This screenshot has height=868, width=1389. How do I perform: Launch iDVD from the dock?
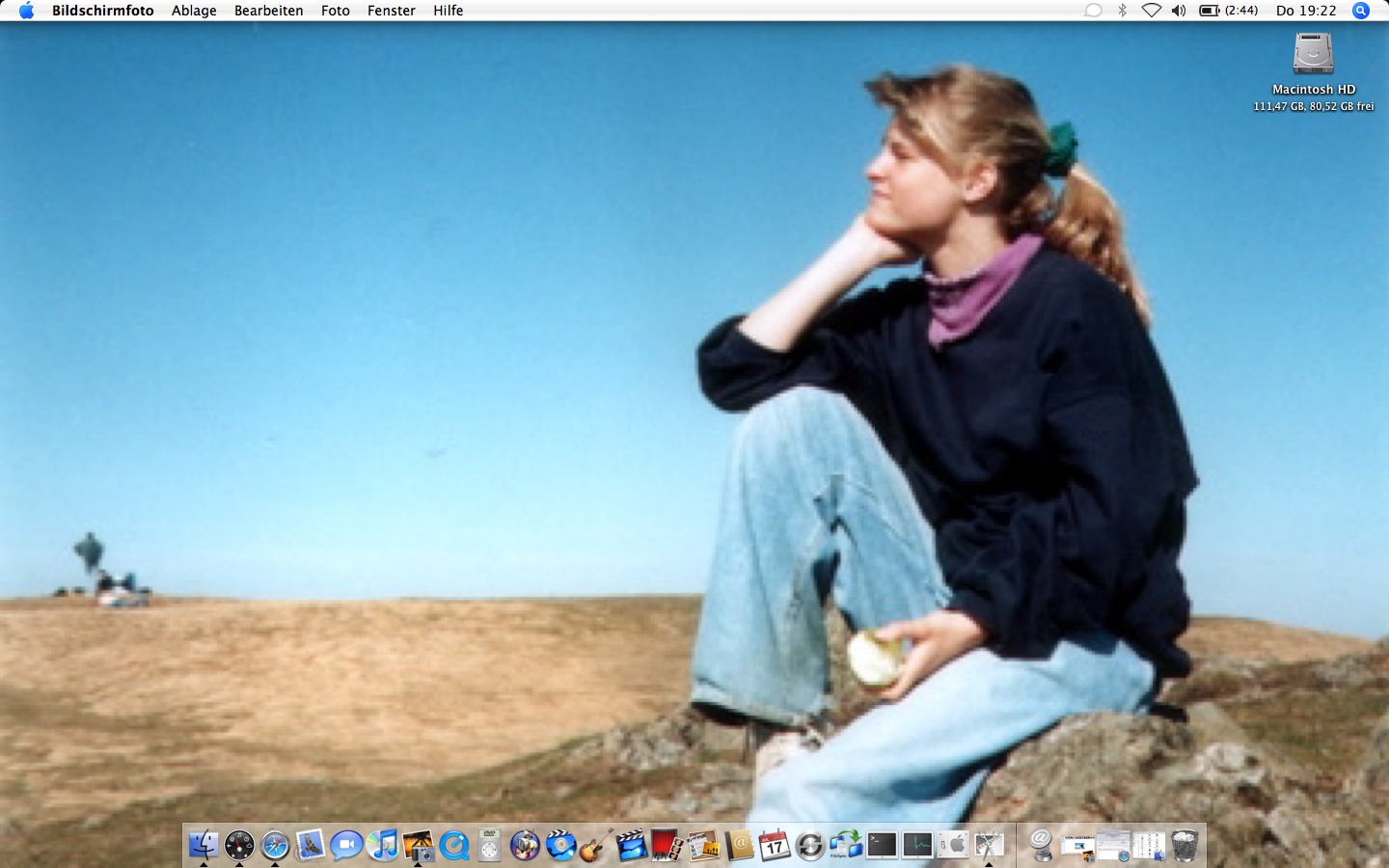[x=560, y=846]
